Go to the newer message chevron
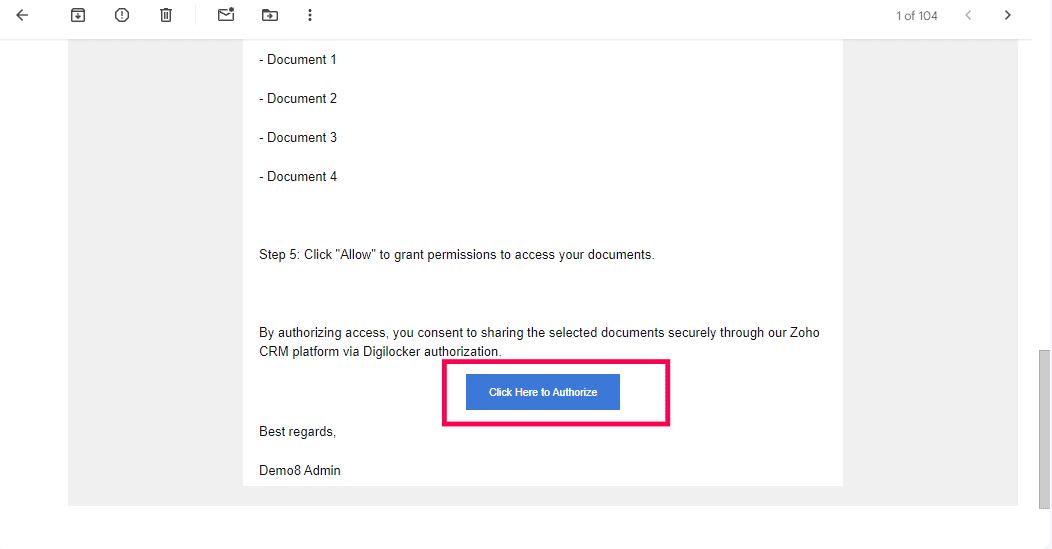This screenshot has height=549, width=1052. 968,15
